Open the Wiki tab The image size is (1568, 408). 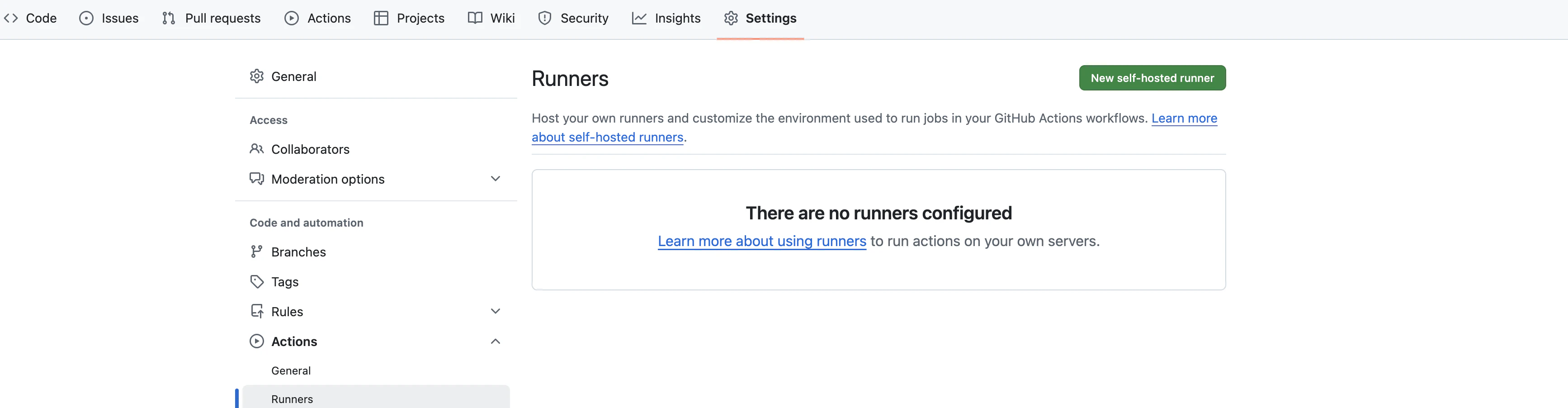click(491, 18)
